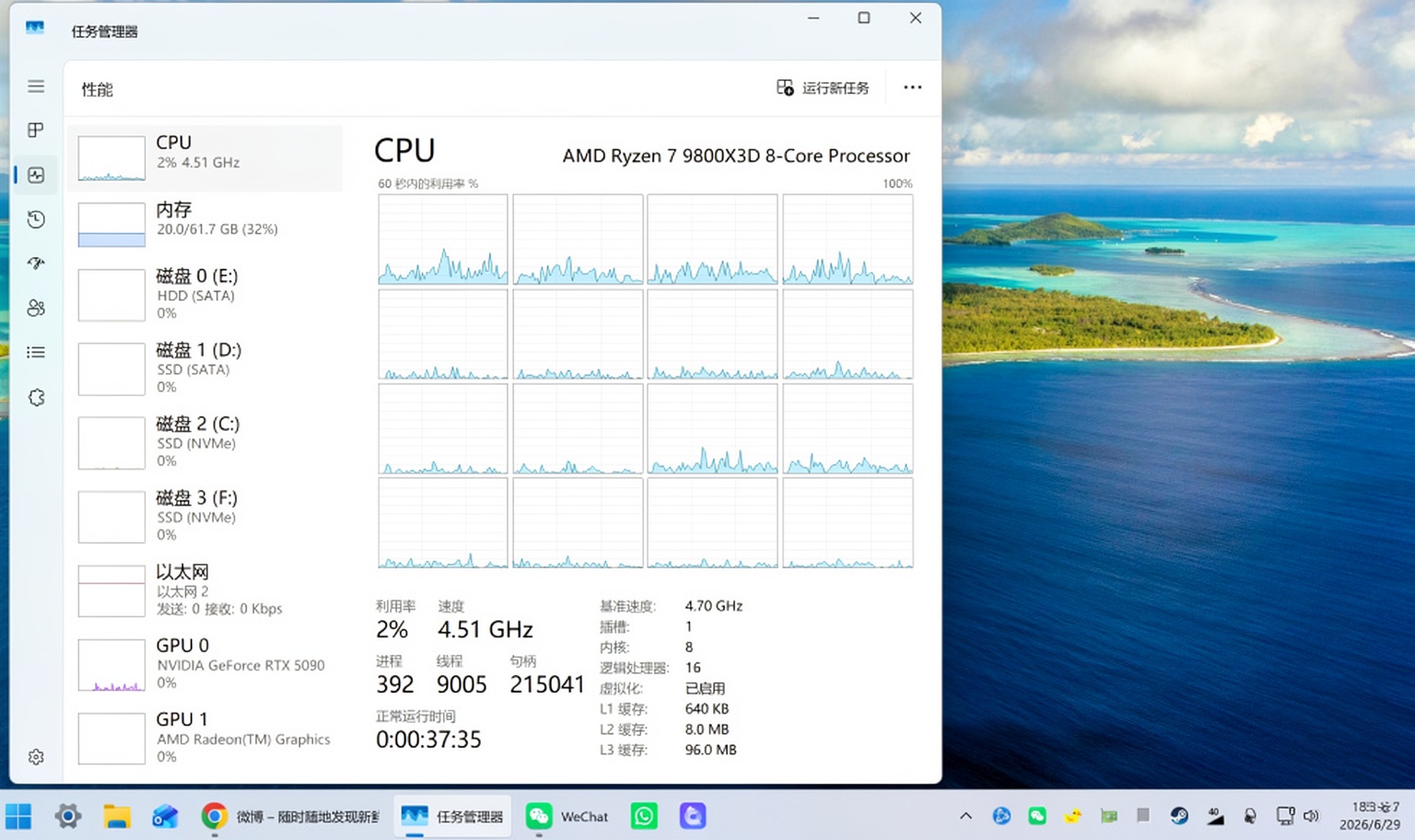1415x840 pixels.
Task: Select the CPU performance entry
Action: [x=205, y=157]
